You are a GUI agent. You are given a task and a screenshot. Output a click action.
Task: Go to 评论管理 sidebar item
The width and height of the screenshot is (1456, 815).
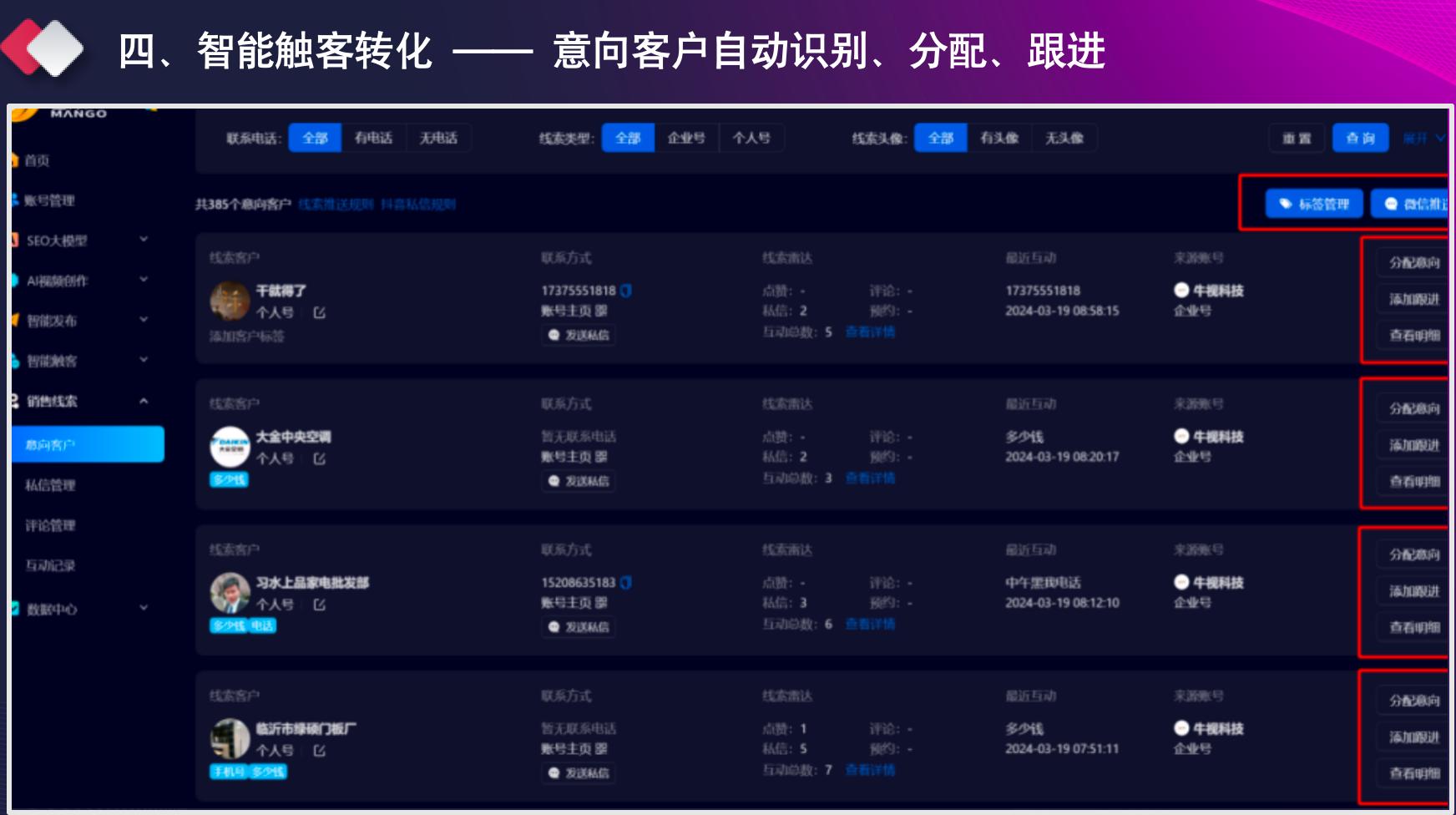coord(50,525)
